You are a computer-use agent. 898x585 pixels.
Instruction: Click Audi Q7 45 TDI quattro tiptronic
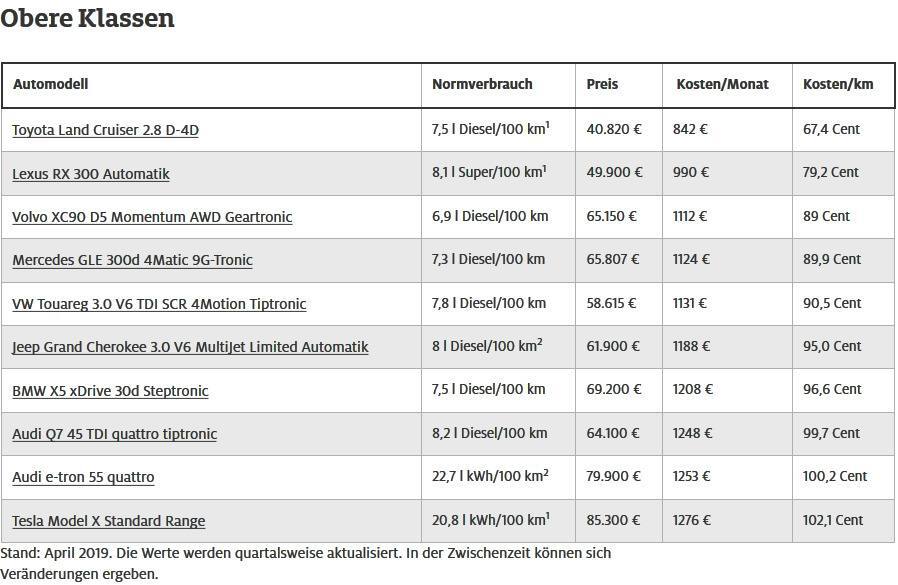[x=114, y=434]
